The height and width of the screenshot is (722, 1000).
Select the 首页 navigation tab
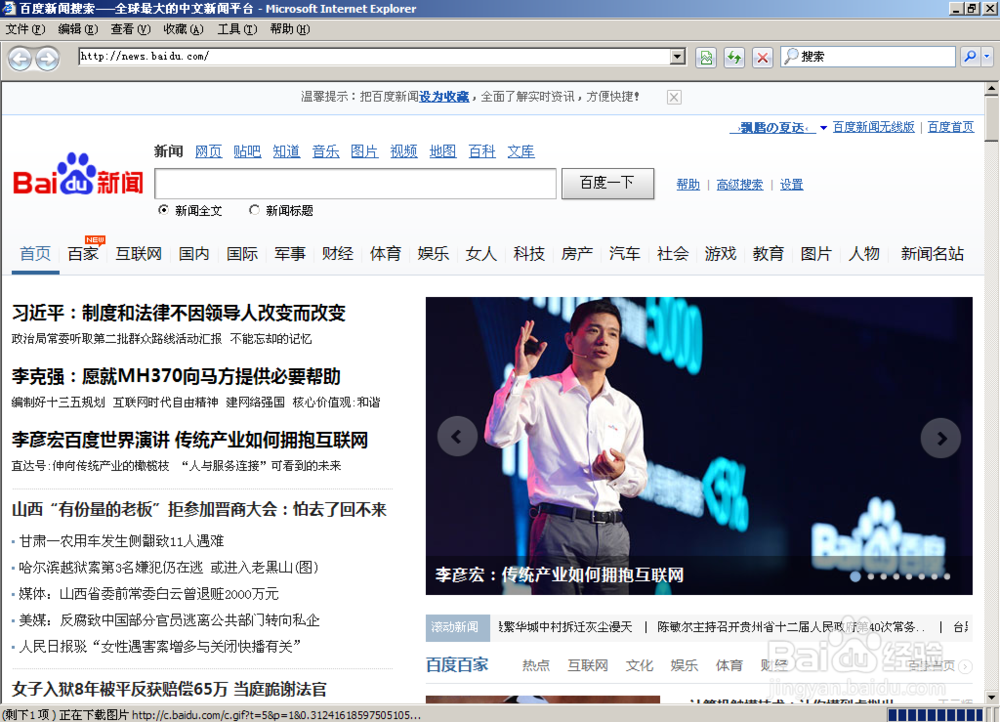click(35, 254)
